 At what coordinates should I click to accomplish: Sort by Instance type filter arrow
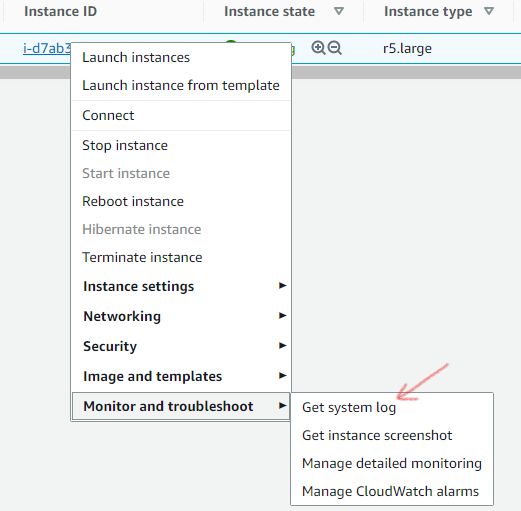pos(489,11)
